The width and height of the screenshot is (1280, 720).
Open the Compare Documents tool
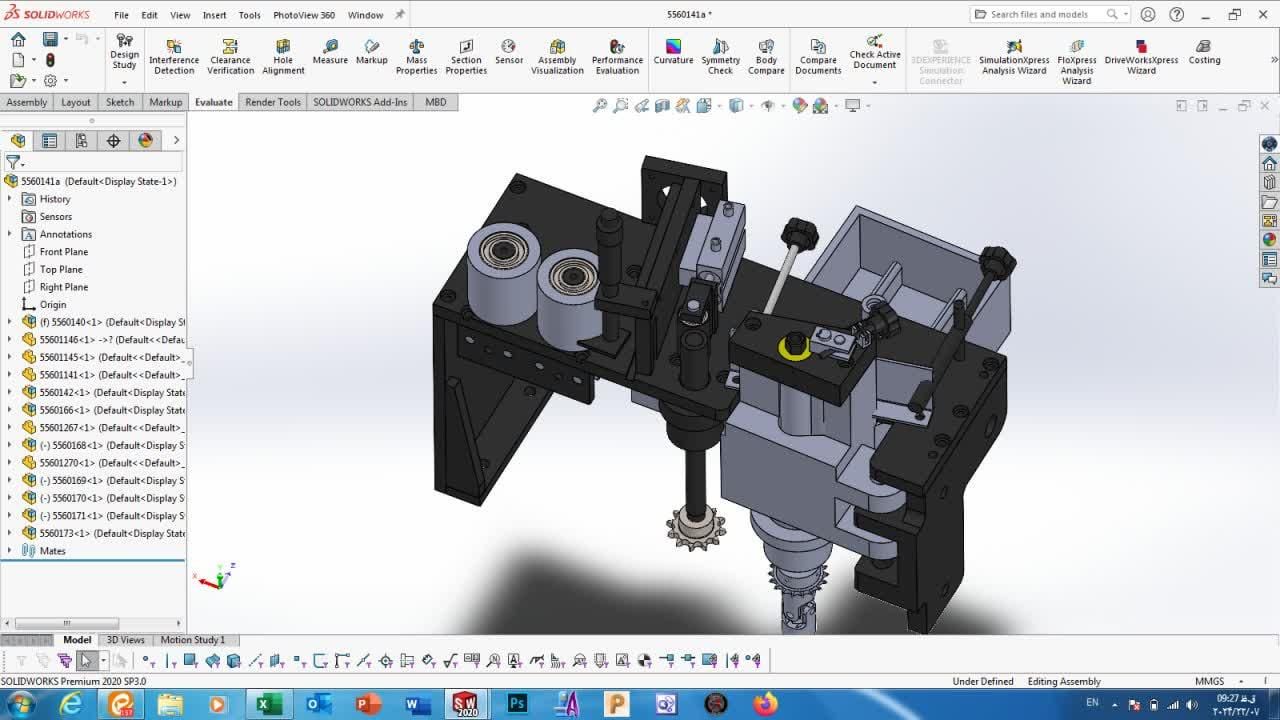tap(818, 58)
